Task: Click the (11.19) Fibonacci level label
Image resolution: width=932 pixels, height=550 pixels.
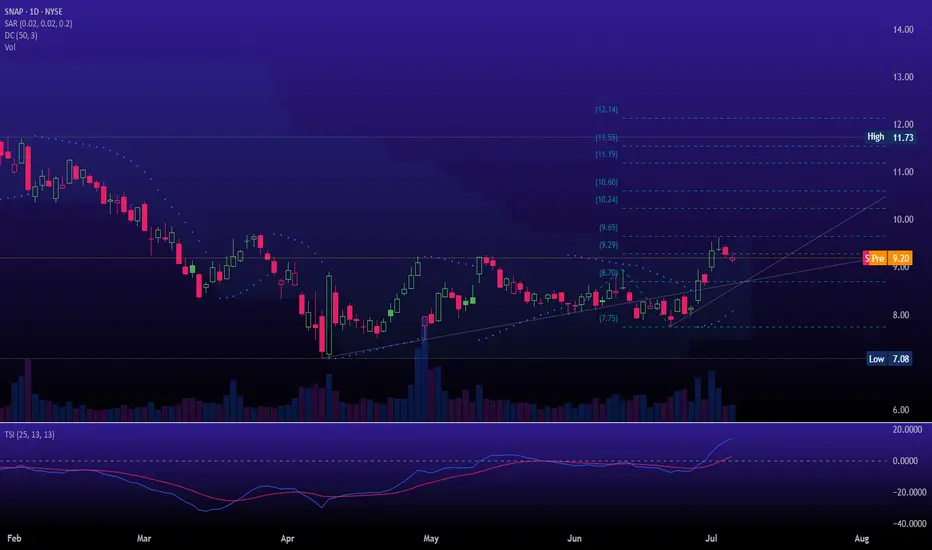Action: 606,154
